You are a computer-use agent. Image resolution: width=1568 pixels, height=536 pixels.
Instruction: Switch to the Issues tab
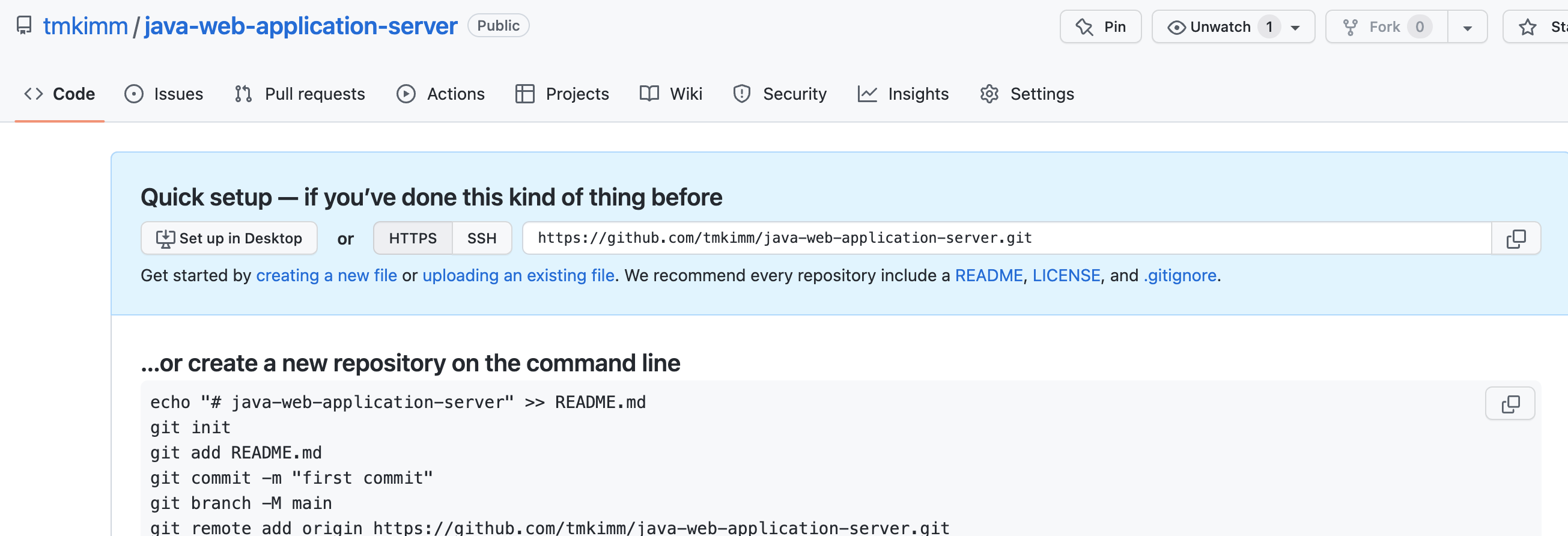(x=164, y=94)
